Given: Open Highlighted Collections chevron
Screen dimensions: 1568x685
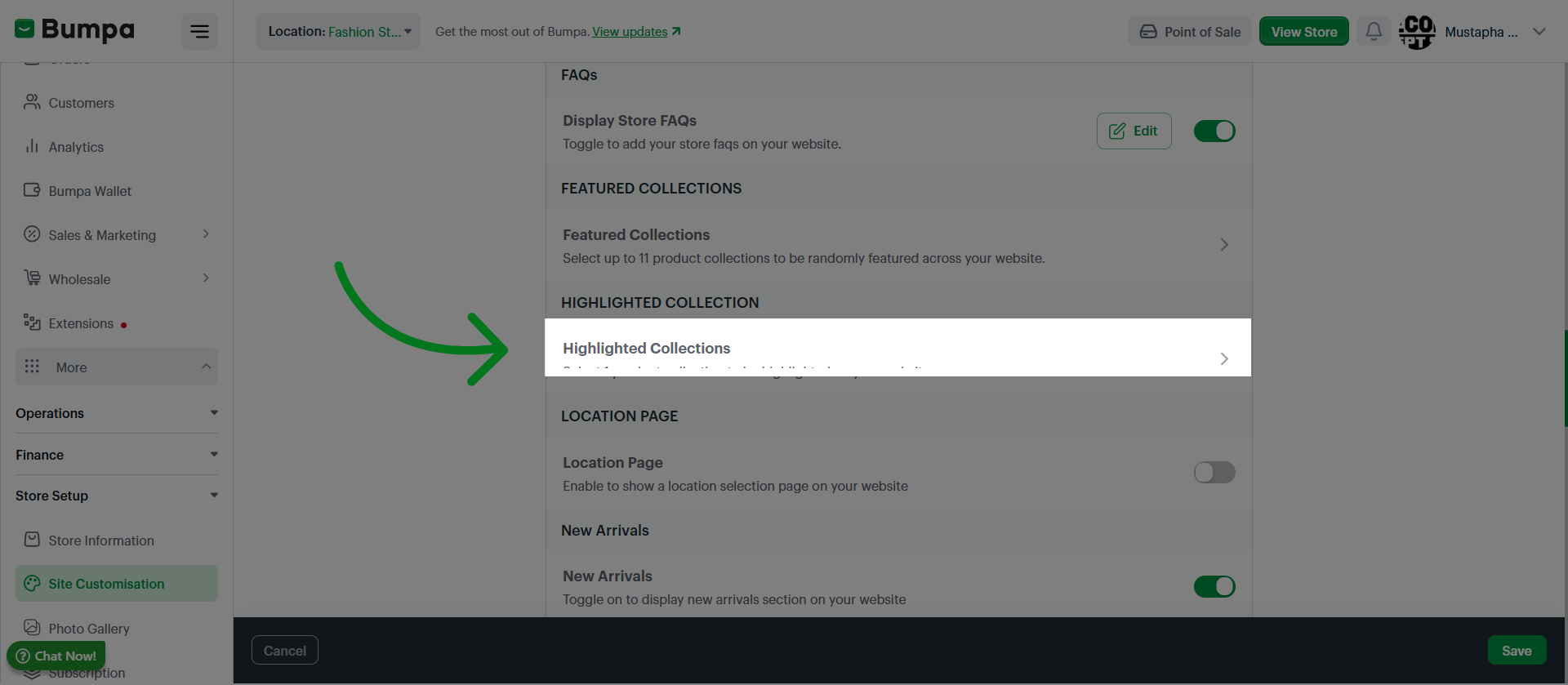Looking at the screenshot, I should (1224, 359).
